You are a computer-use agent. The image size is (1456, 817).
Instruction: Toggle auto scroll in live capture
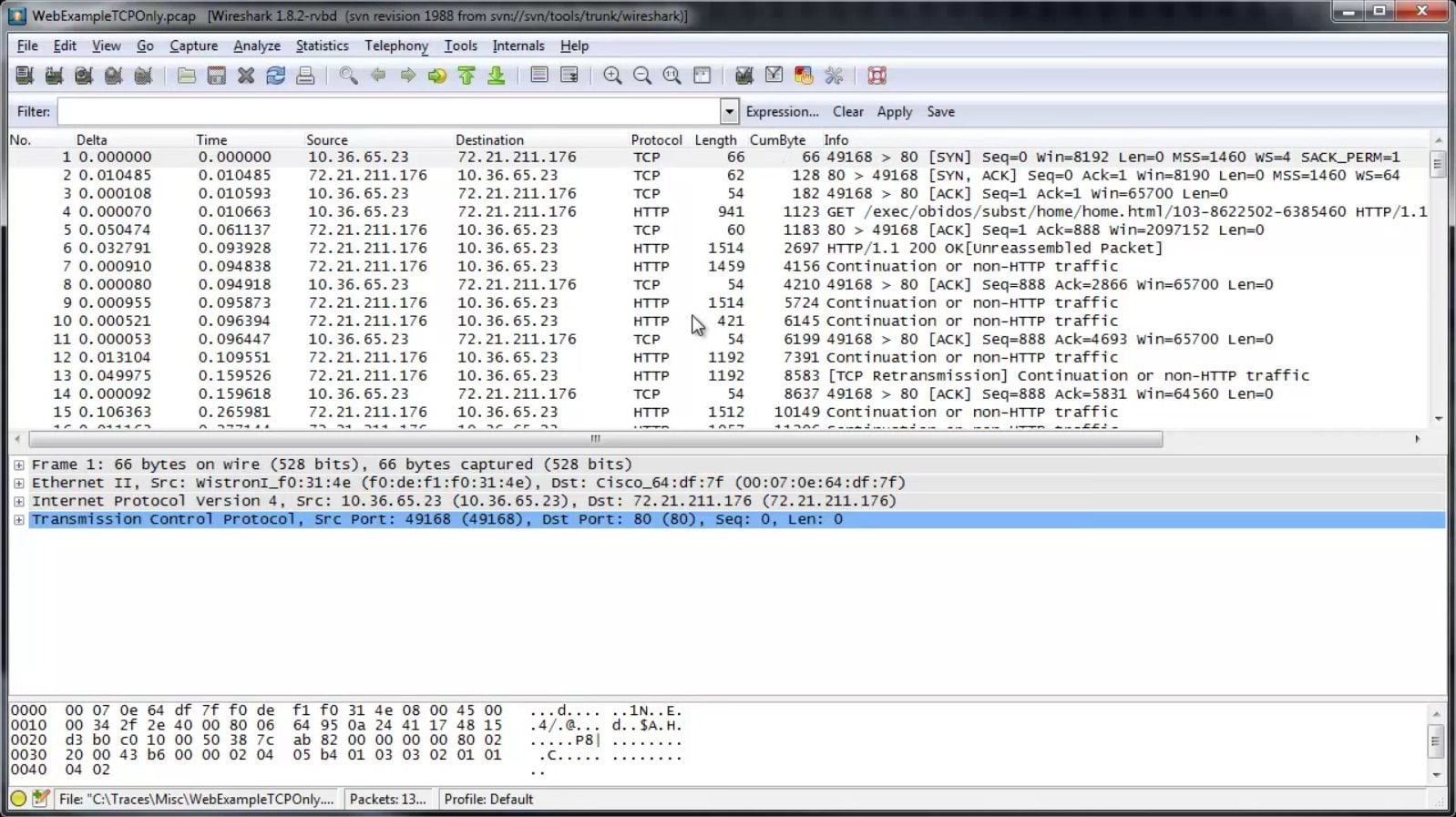569,76
